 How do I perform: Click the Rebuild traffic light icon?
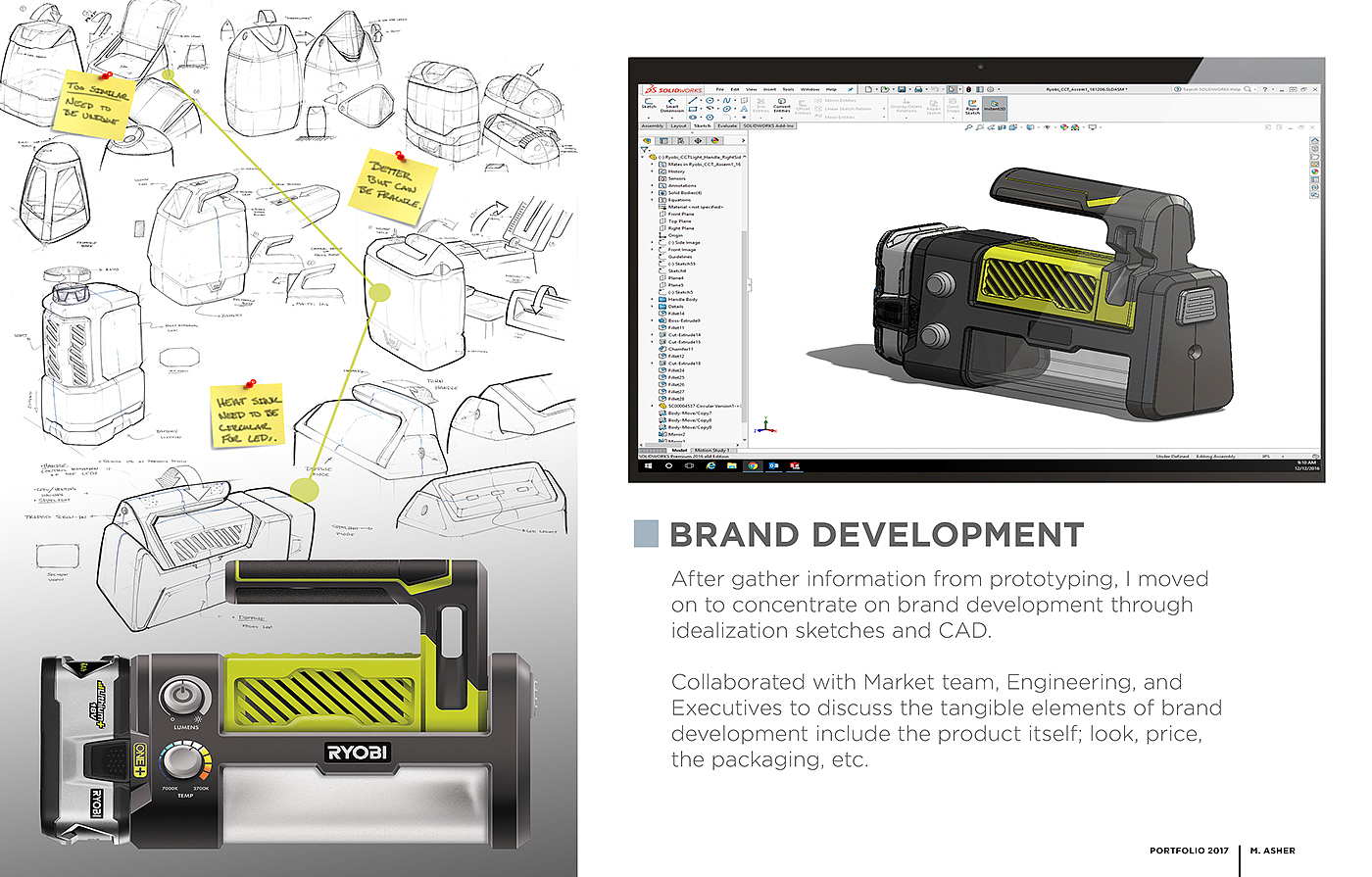(969, 89)
